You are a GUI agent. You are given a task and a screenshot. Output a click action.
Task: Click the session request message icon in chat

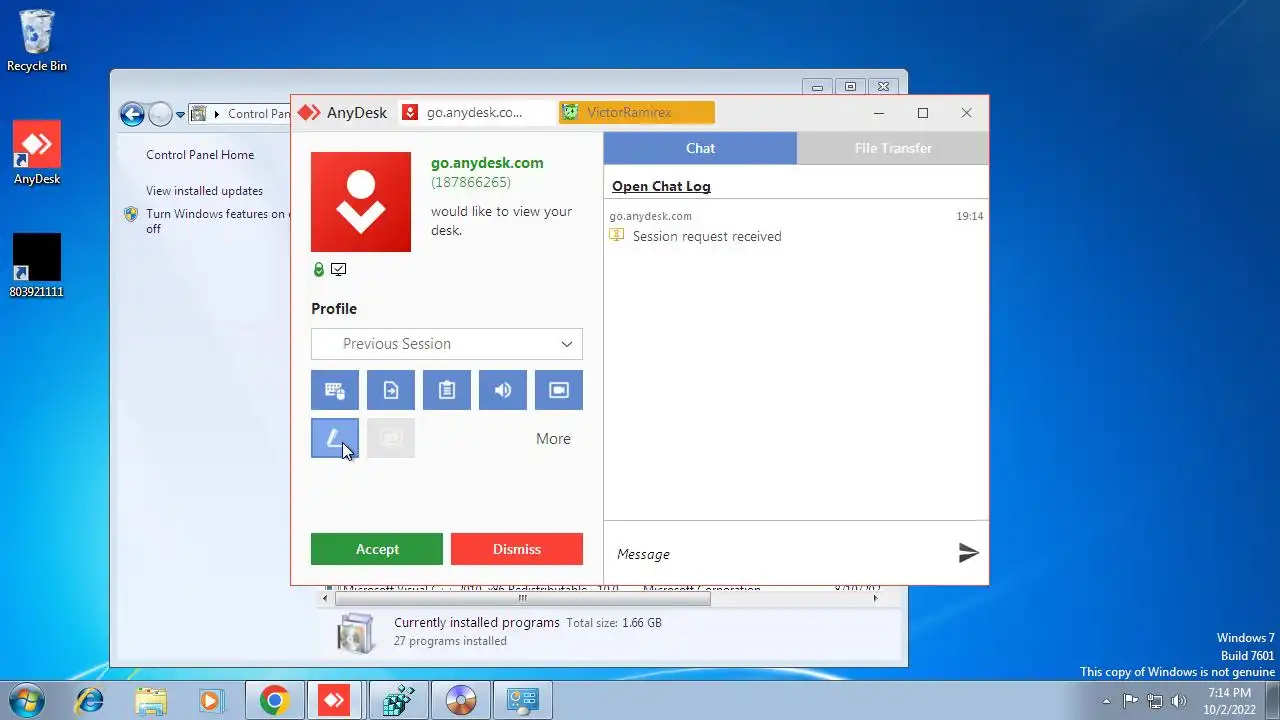(617, 236)
